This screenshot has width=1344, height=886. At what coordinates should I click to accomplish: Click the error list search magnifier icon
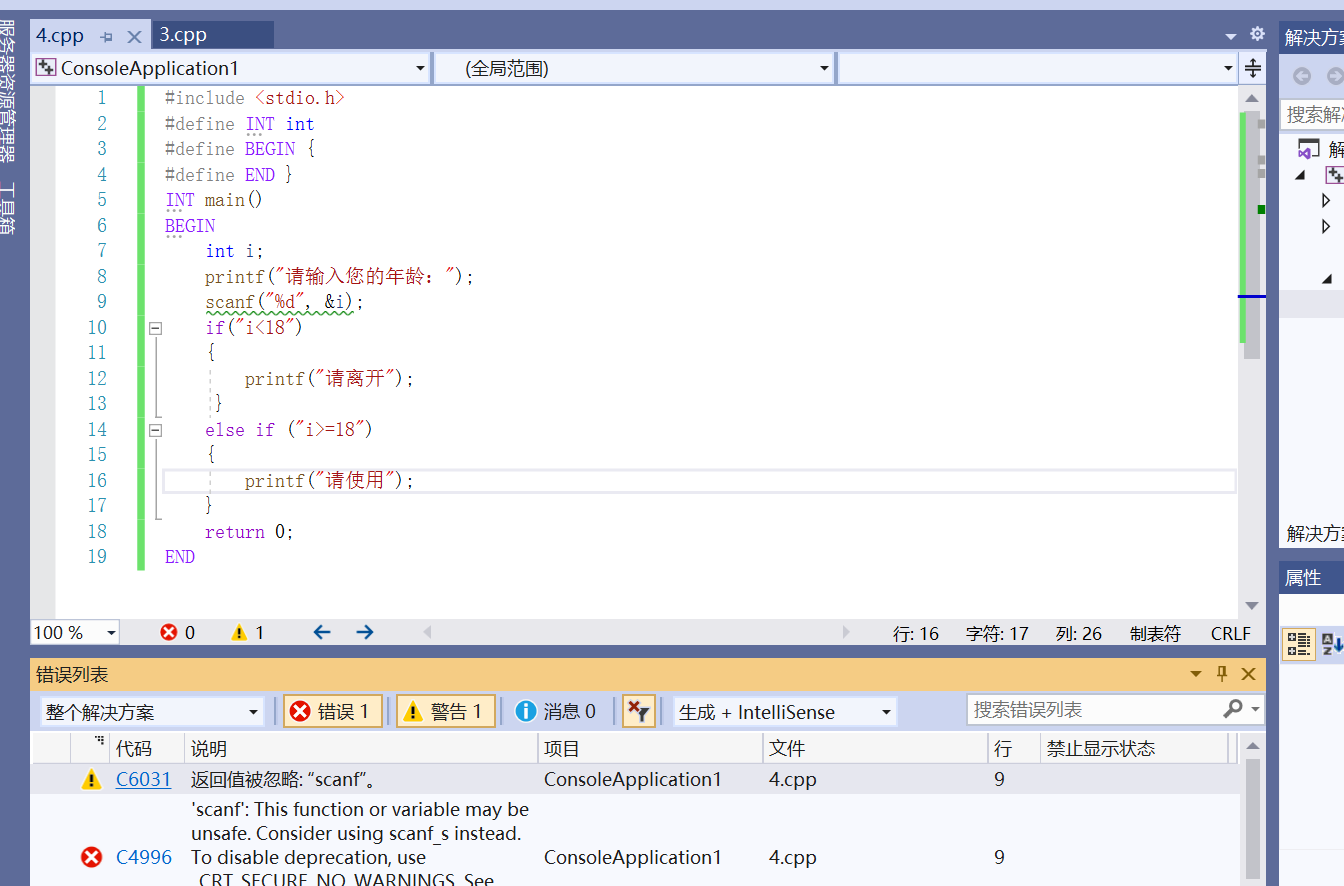click(1233, 709)
